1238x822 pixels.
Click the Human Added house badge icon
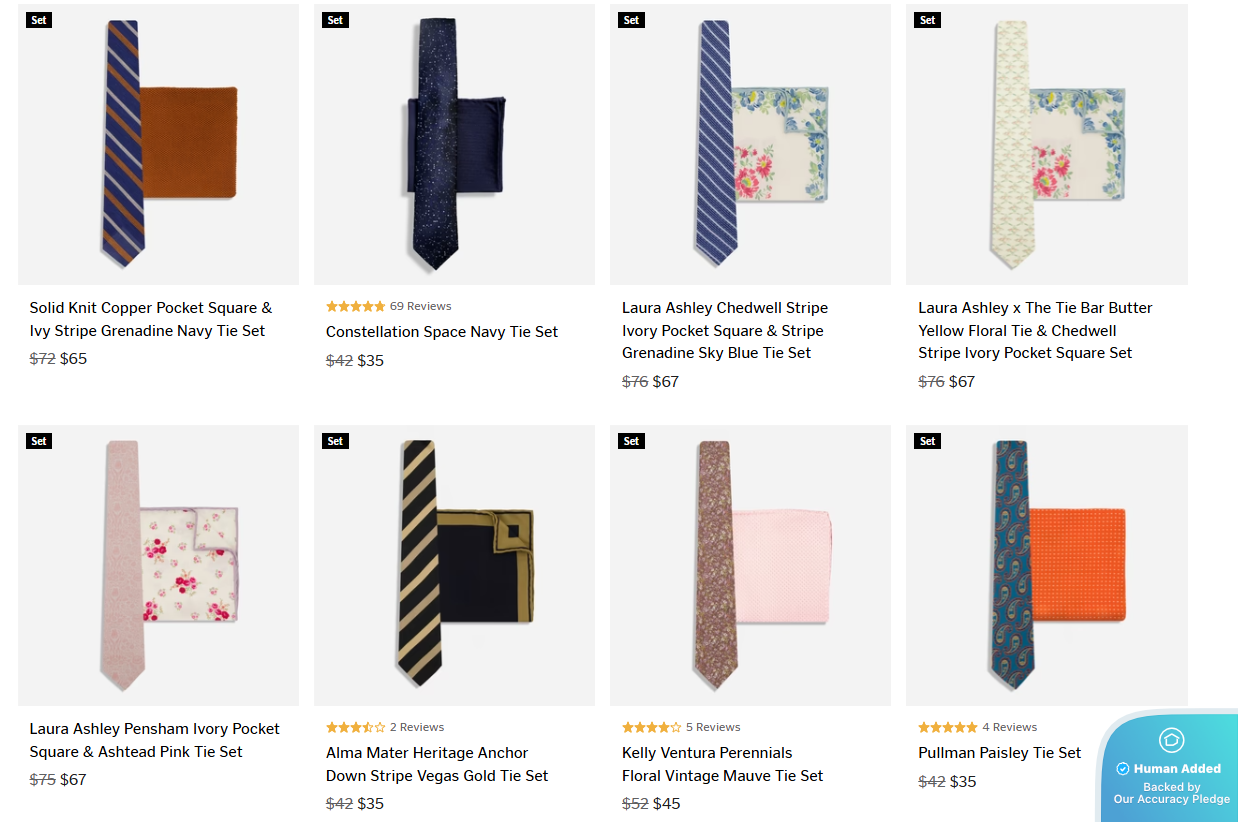point(1171,740)
